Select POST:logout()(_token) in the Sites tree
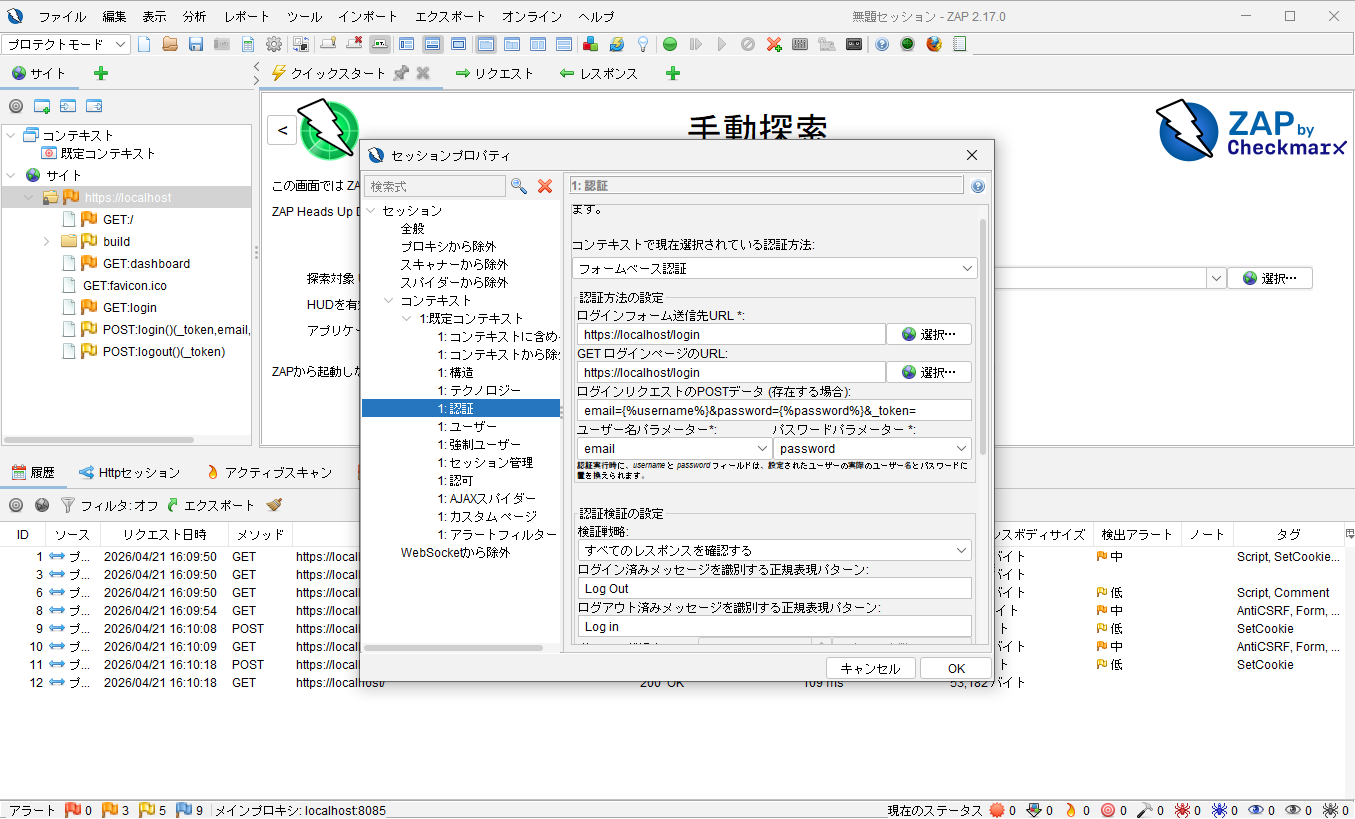Screen dimensions: 1355x819 click(x=164, y=351)
